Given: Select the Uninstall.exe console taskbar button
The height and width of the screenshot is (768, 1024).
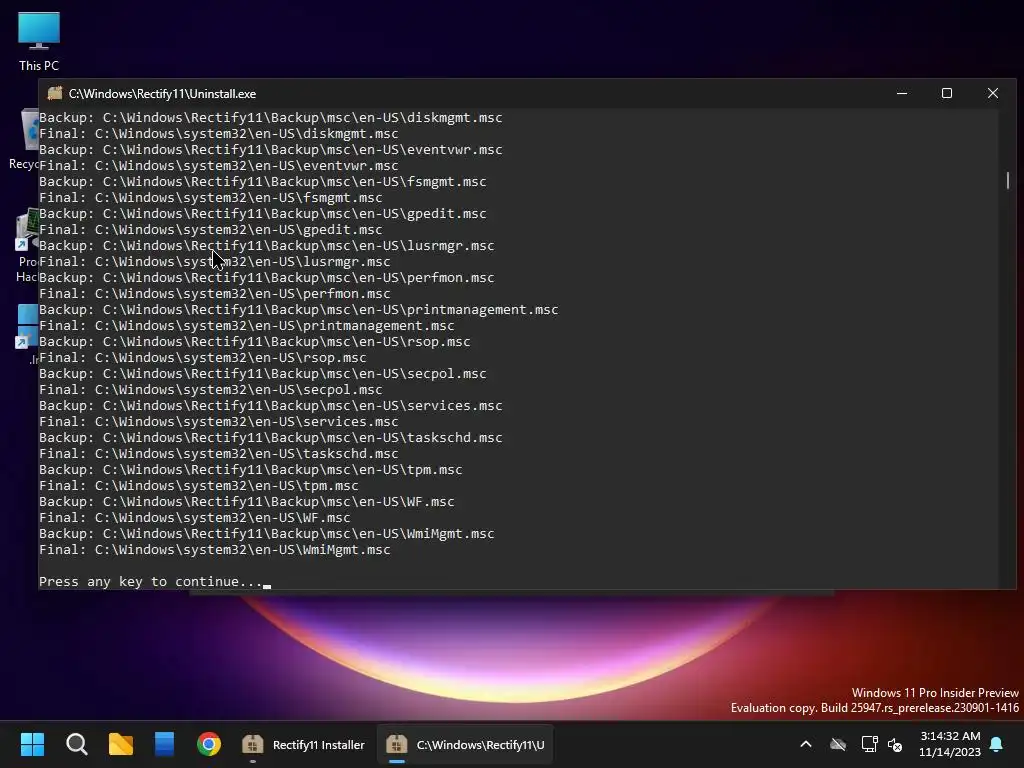Looking at the screenshot, I should (x=464, y=744).
